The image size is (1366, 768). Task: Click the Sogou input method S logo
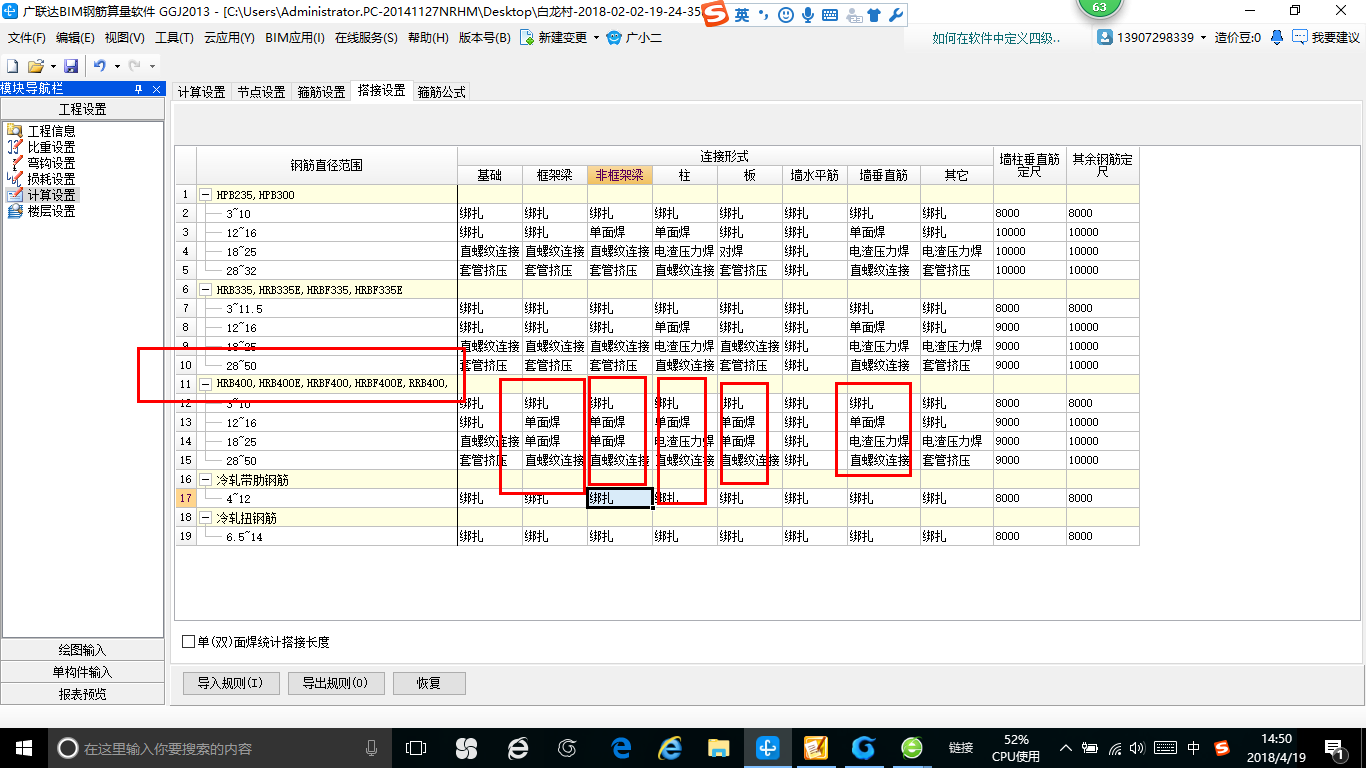click(x=714, y=15)
